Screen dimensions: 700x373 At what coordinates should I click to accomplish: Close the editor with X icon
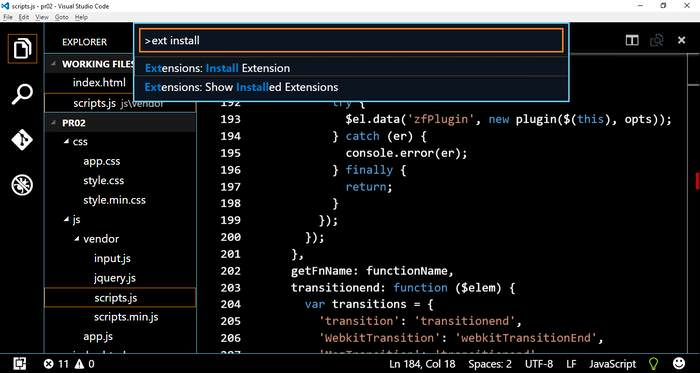[x=681, y=40]
